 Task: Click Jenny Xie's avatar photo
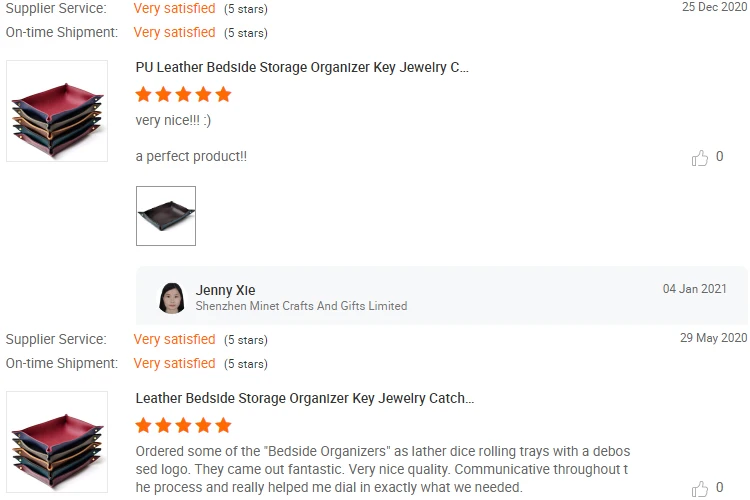coord(172,298)
